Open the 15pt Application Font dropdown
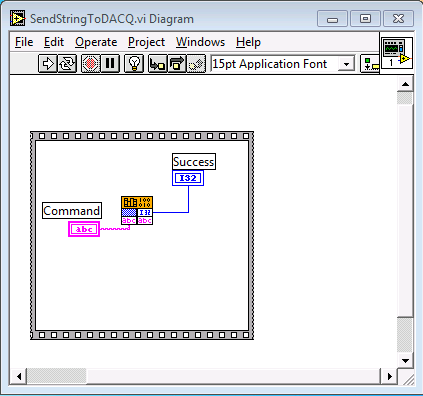 pos(283,64)
